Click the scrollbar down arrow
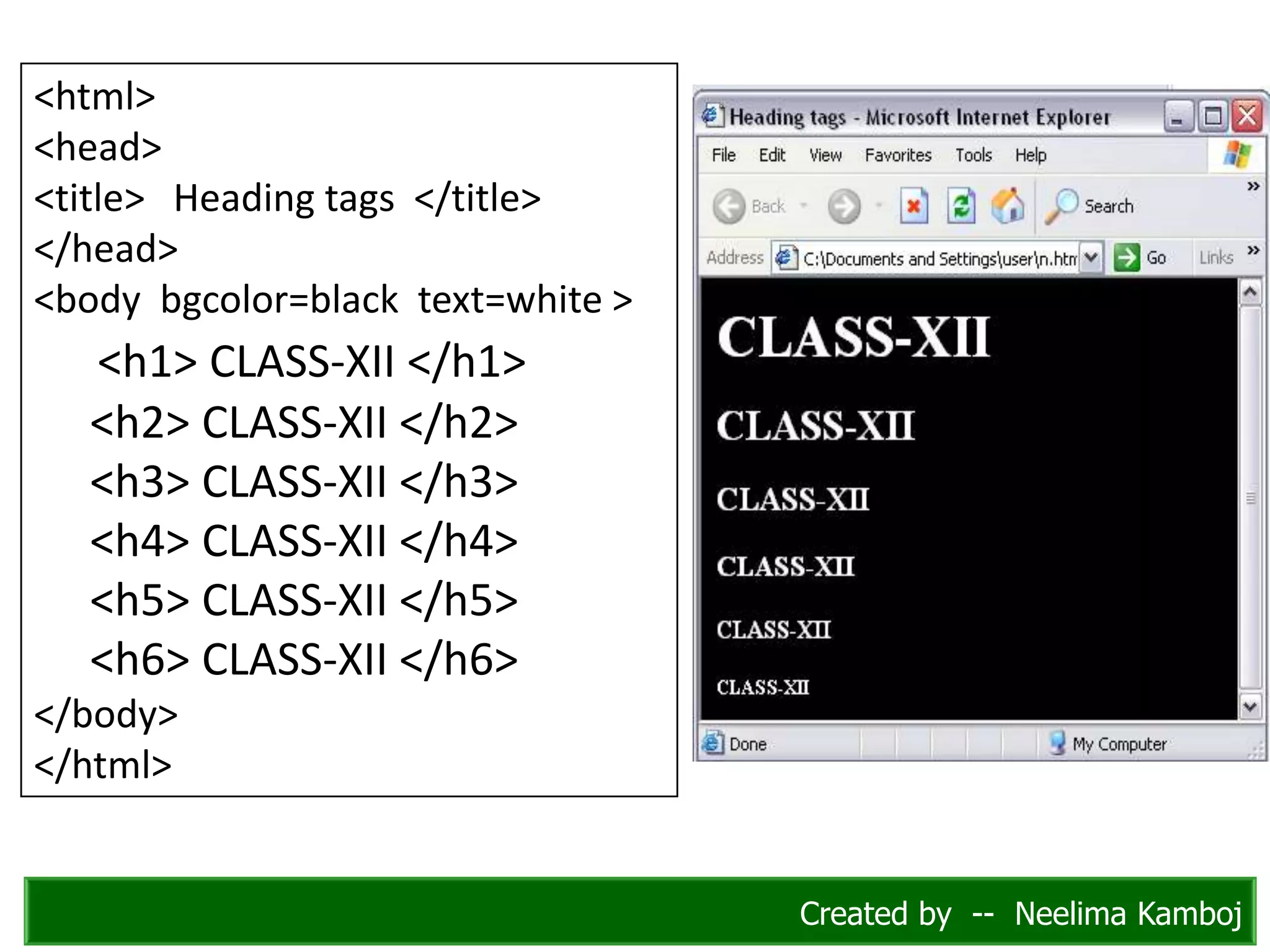 tap(1250, 707)
